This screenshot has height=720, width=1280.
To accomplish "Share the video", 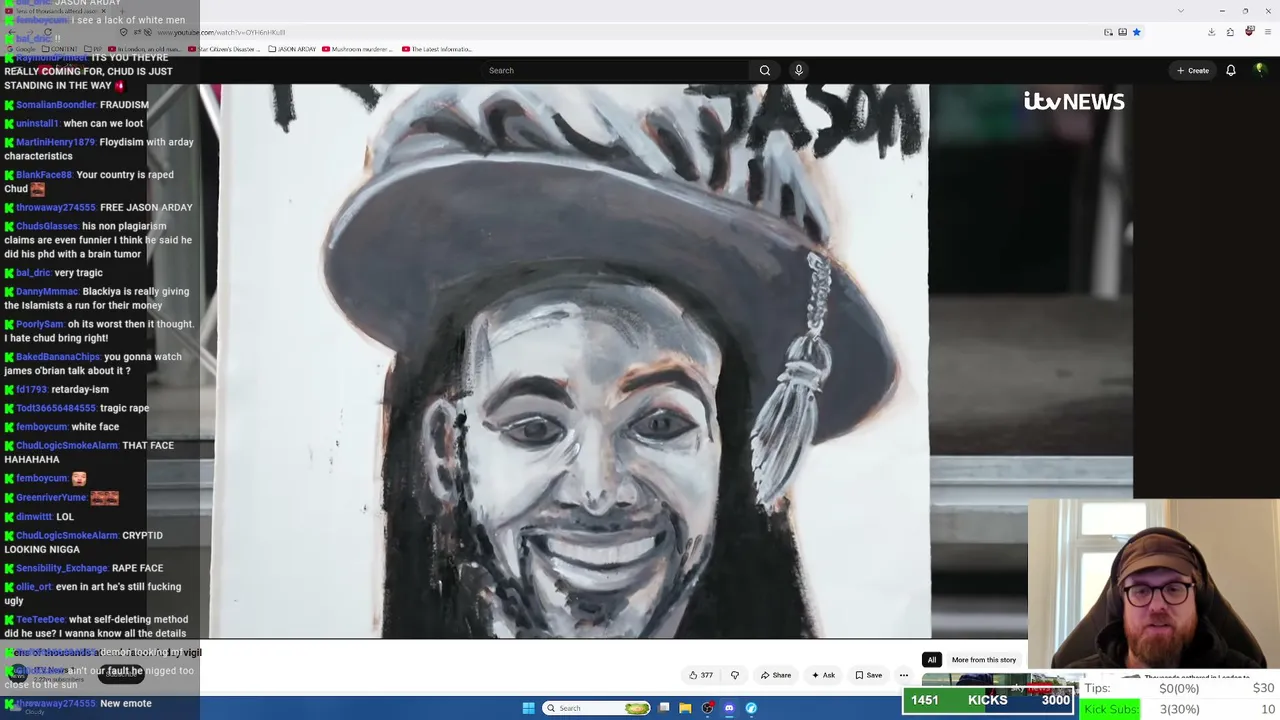I will click(x=776, y=675).
